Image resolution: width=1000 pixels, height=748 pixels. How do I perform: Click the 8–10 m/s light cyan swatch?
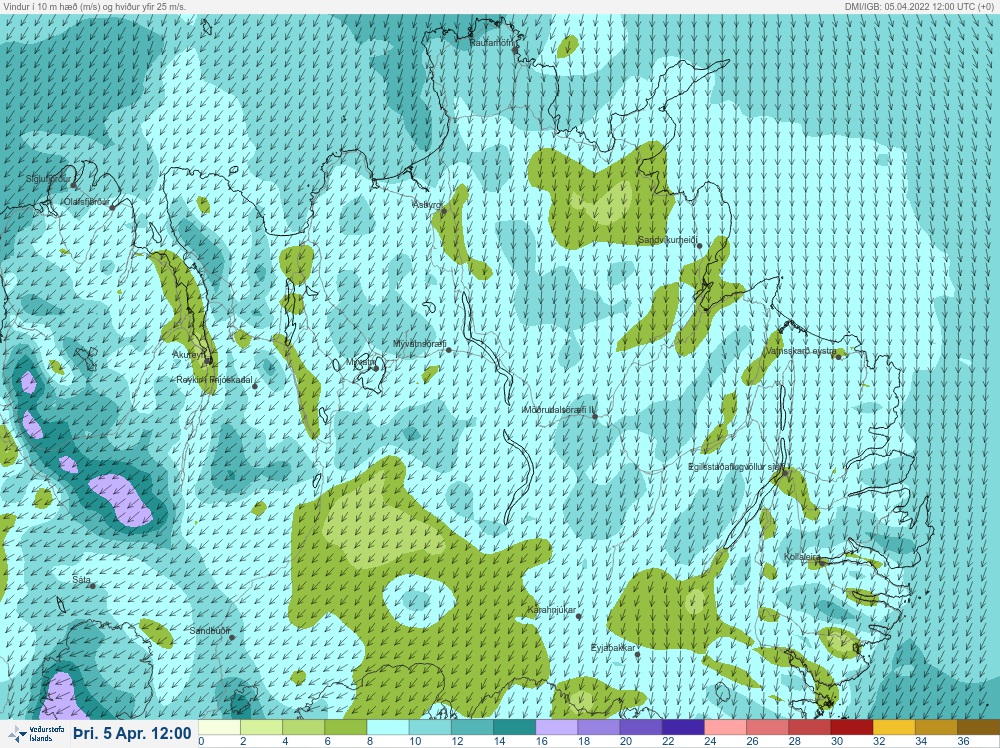pyautogui.click(x=388, y=728)
